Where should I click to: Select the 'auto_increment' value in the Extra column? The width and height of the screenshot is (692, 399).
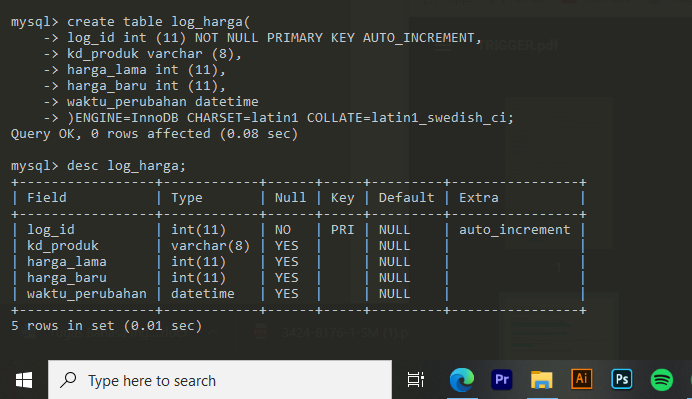[515, 230]
